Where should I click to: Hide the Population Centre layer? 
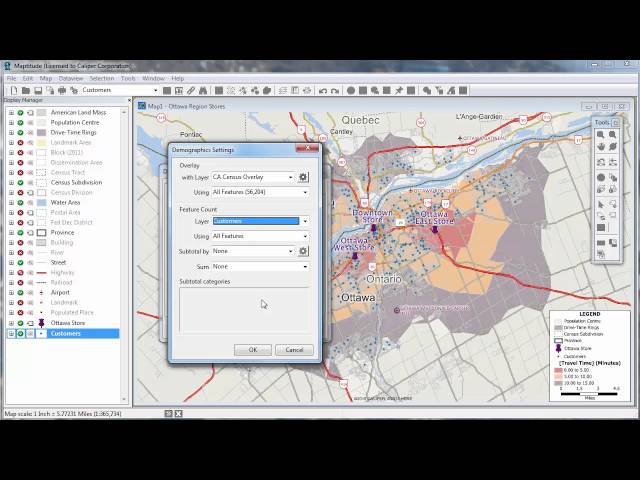pos(20,122)
